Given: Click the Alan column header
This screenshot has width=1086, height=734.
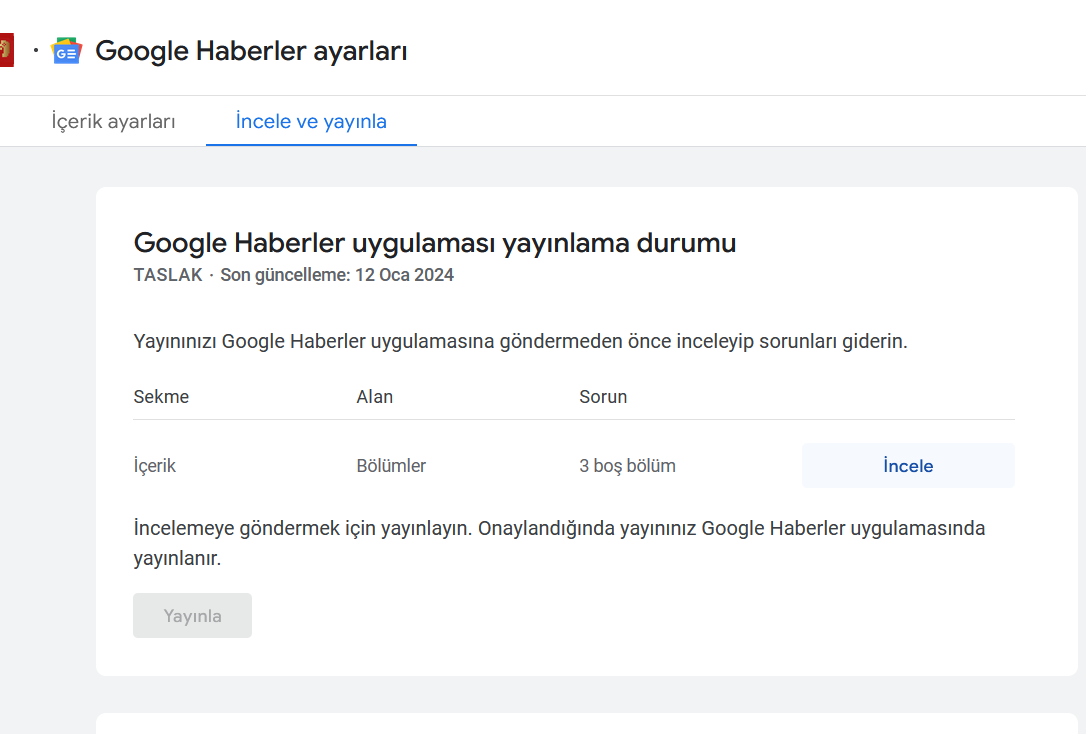Looking at the screenshot, I should pyautogui.click(x=374, y=397).
